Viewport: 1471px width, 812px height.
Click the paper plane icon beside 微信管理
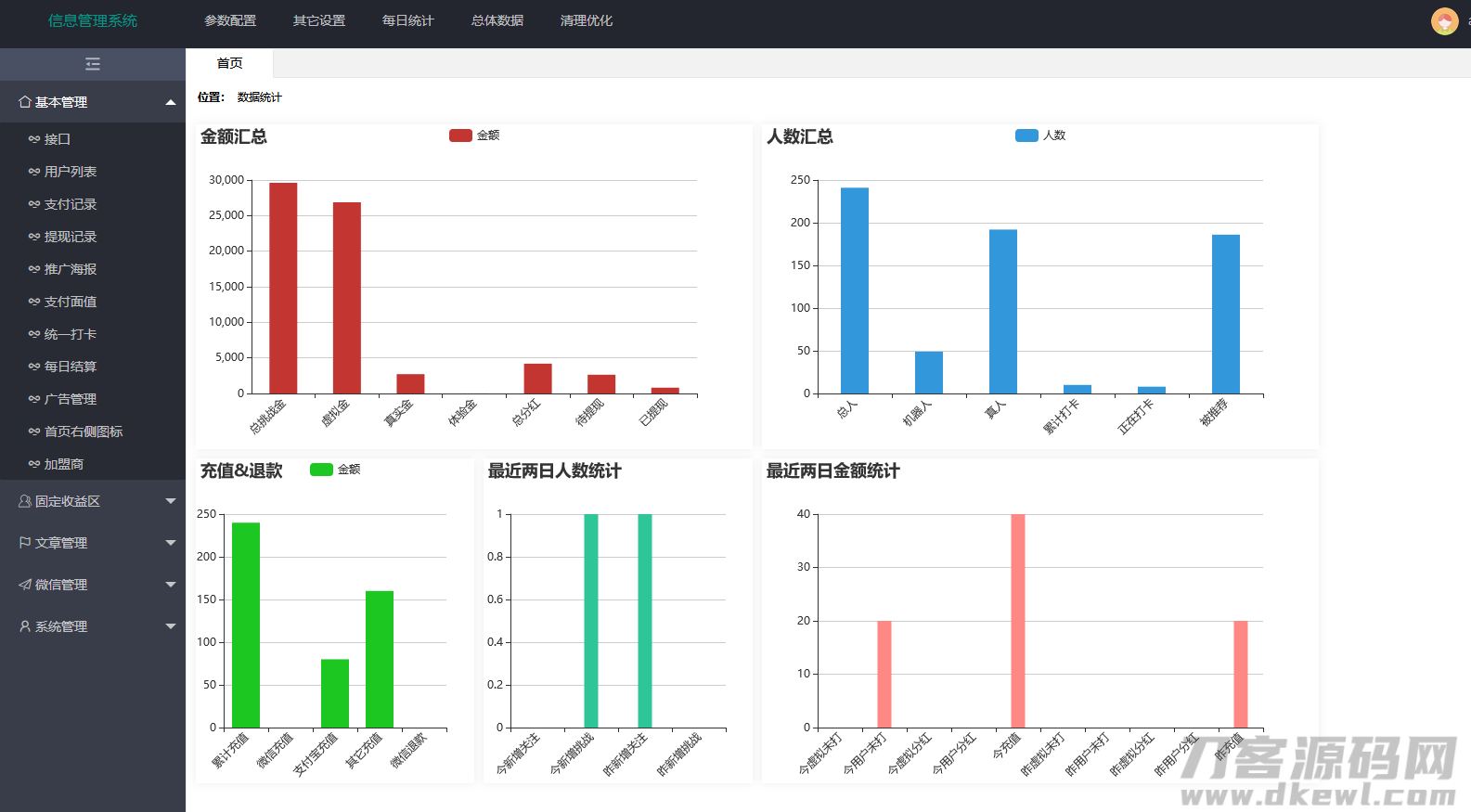pos(25,585)
